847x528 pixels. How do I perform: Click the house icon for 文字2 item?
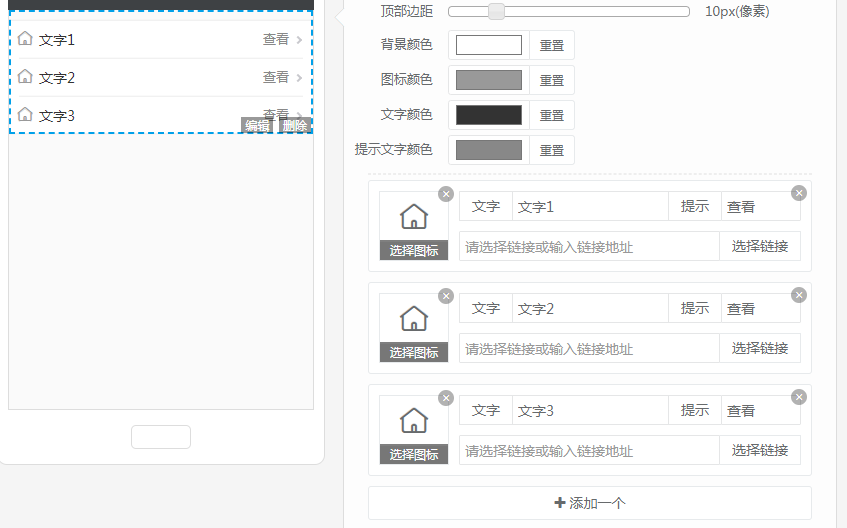(x=413, y=318)
